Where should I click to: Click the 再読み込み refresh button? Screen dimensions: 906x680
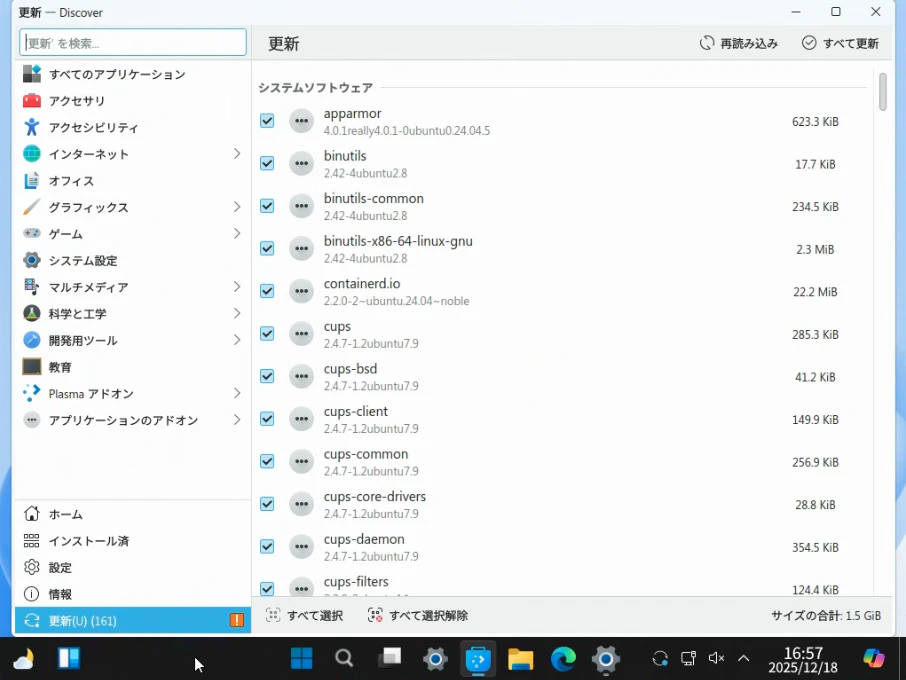738,43
